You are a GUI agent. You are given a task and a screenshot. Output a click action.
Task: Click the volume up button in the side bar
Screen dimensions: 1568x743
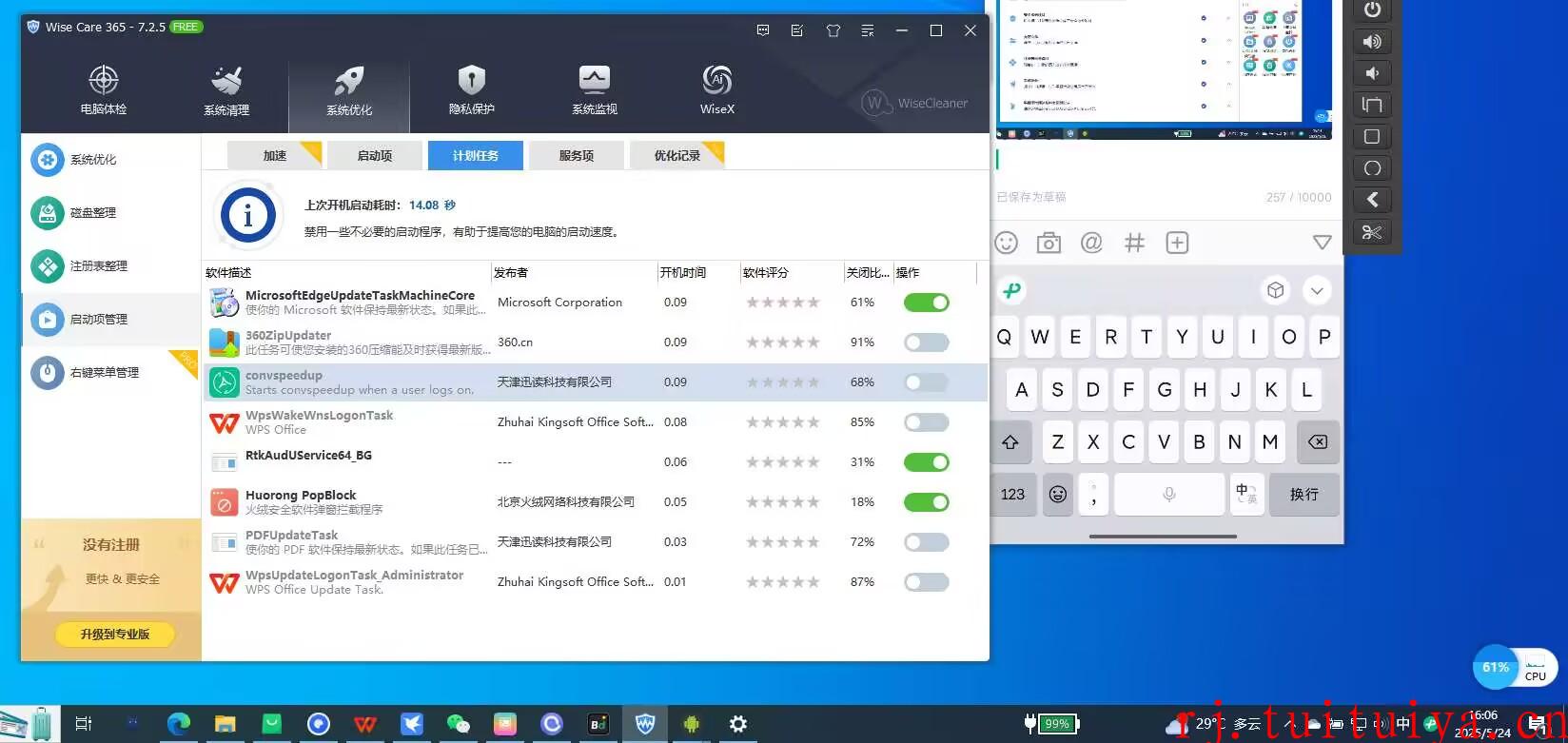click(x=1372, y=41)
